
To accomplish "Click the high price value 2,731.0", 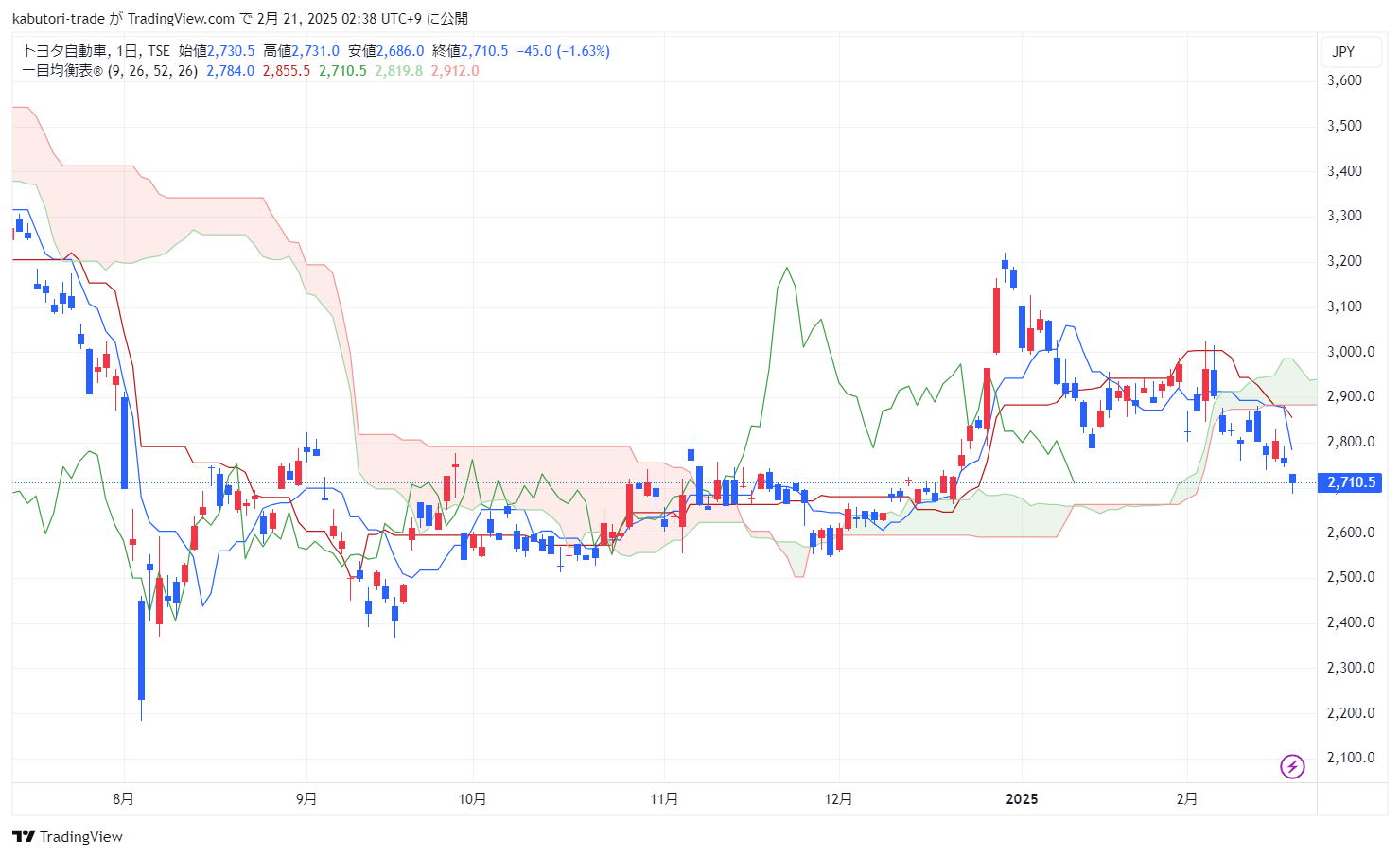I will tap(315, 51).
